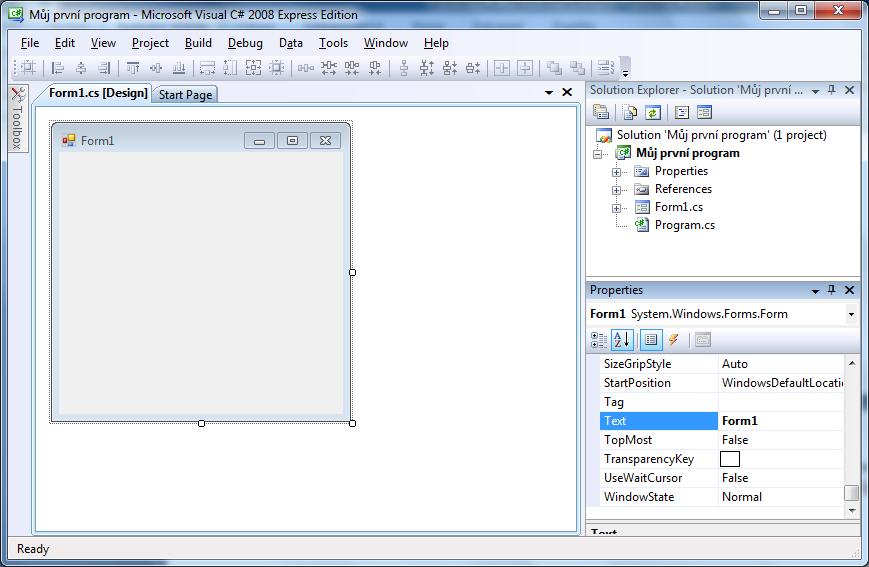Image resolution: width=869 pixels, height=567 pixels.
Task: Toggle auto-hide pushpin on Properties panel
Action: point(831,290)
